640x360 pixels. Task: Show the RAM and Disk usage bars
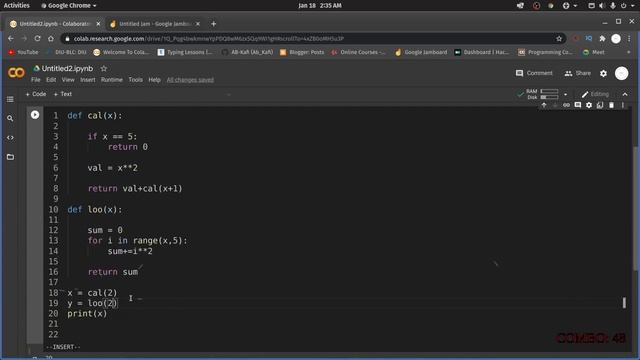(542, 94)
